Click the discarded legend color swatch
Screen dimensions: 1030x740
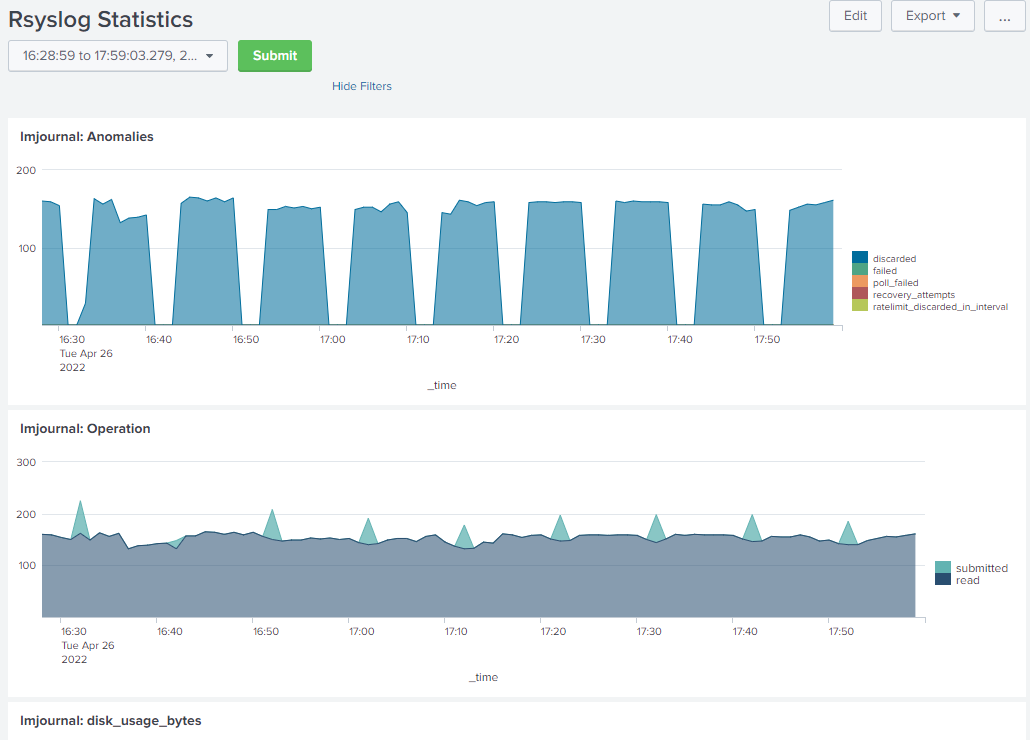tap(860, 257)
